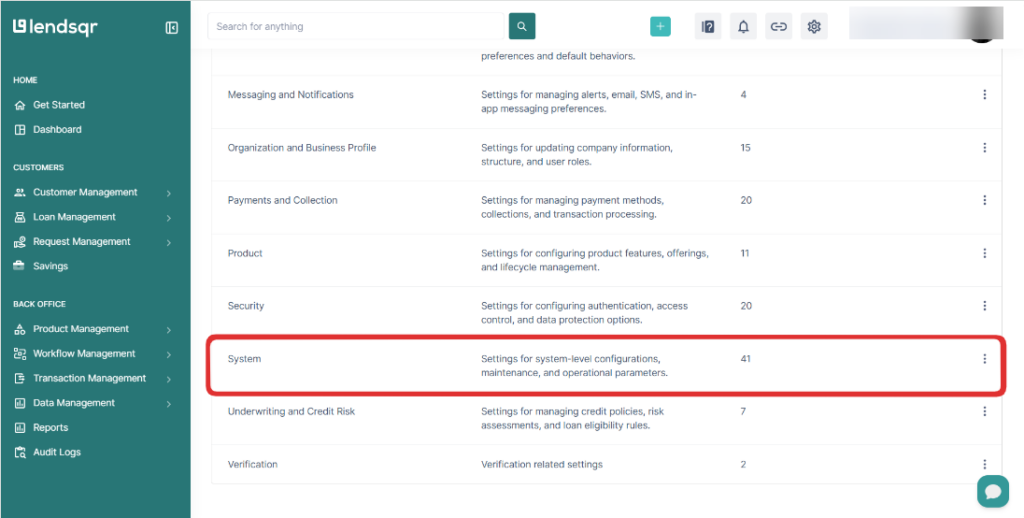Open the blurred user profile area

[x=926, y=24]
